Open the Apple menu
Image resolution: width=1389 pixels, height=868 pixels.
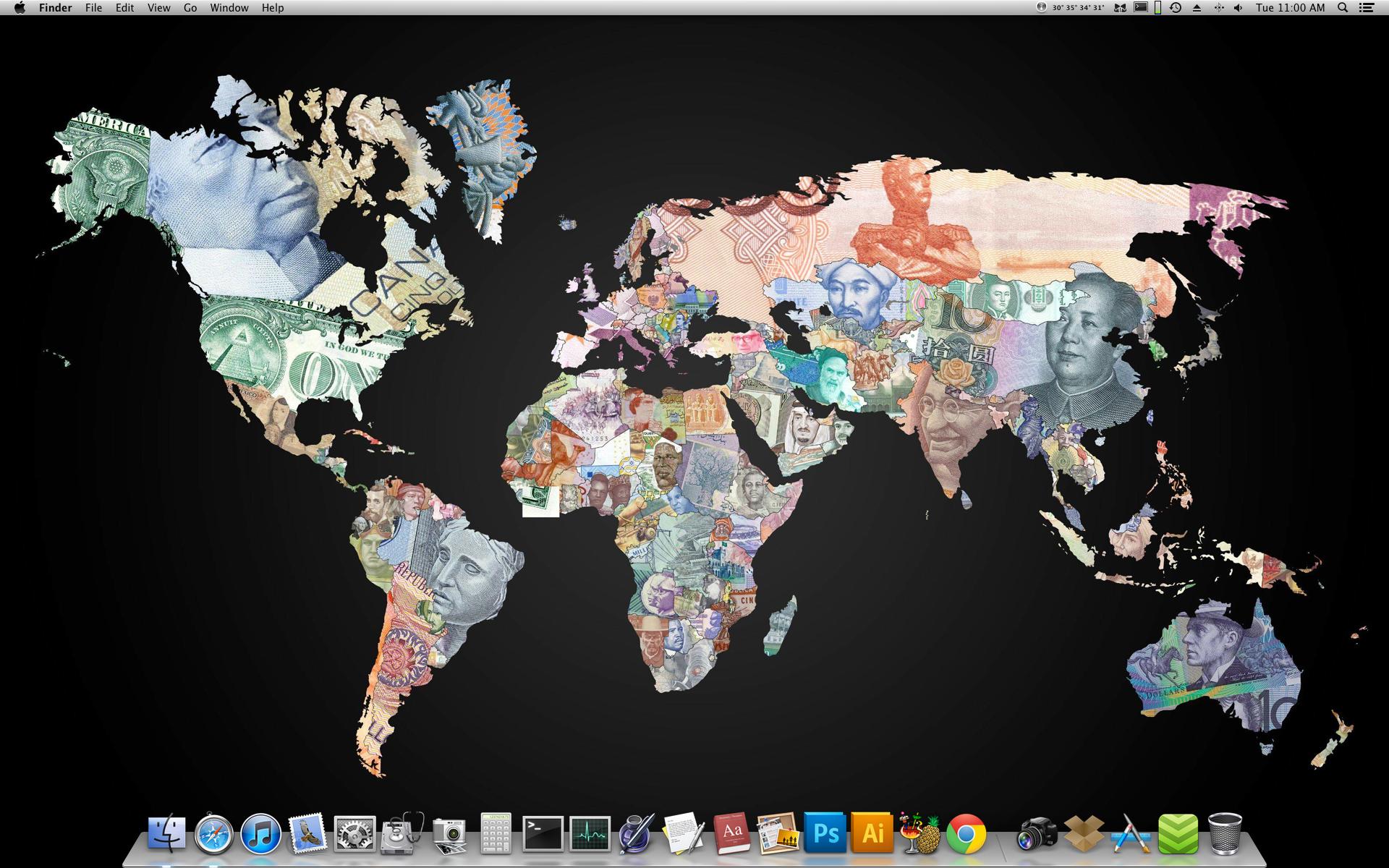(20, 8)
